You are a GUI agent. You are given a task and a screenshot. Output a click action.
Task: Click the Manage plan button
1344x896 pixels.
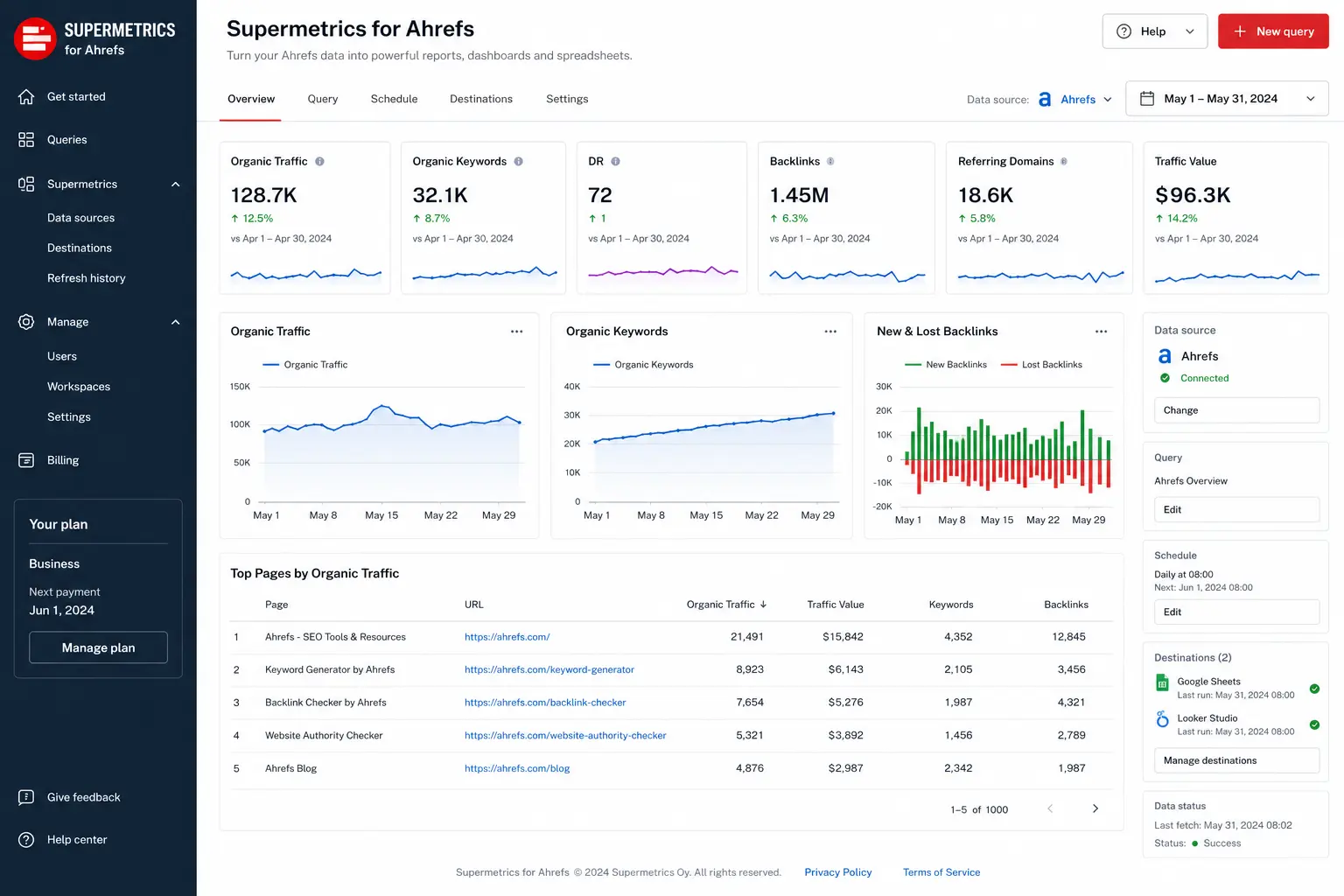[x=98, y=647]
